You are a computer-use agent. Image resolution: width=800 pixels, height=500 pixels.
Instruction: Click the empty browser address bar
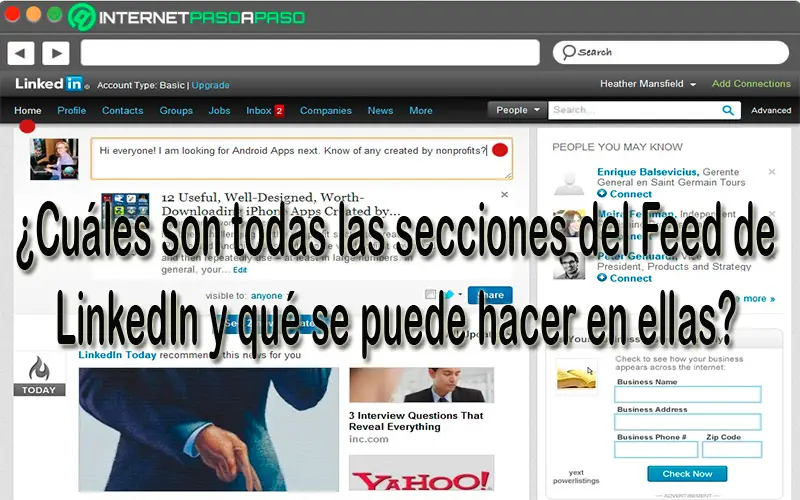310,53
